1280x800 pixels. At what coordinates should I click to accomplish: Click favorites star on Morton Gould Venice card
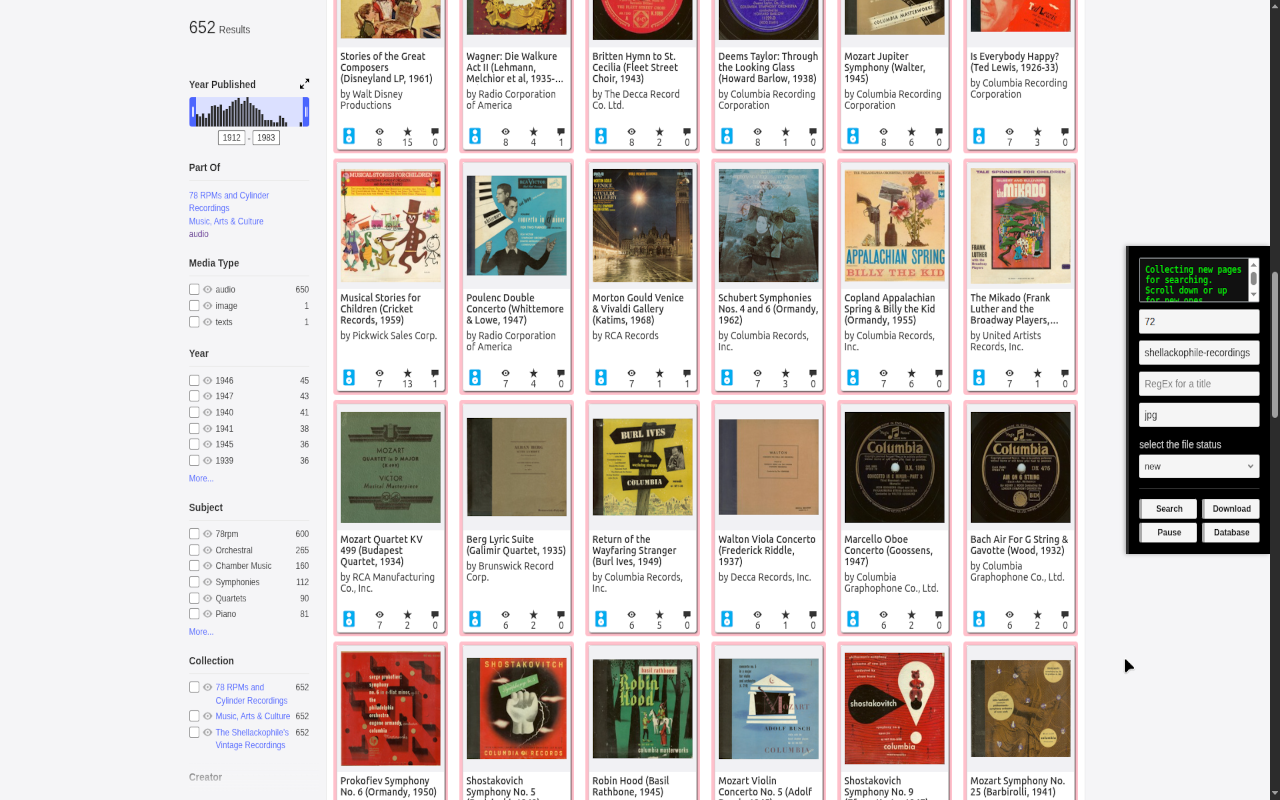[659, 373]
